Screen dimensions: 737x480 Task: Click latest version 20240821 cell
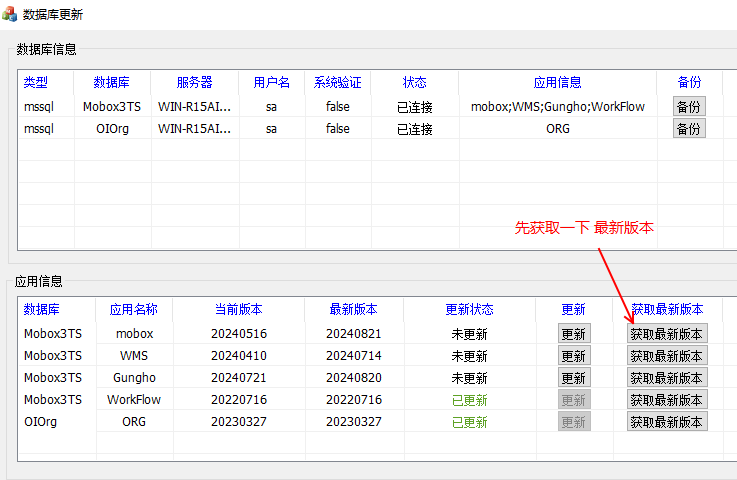coord(354,334)
